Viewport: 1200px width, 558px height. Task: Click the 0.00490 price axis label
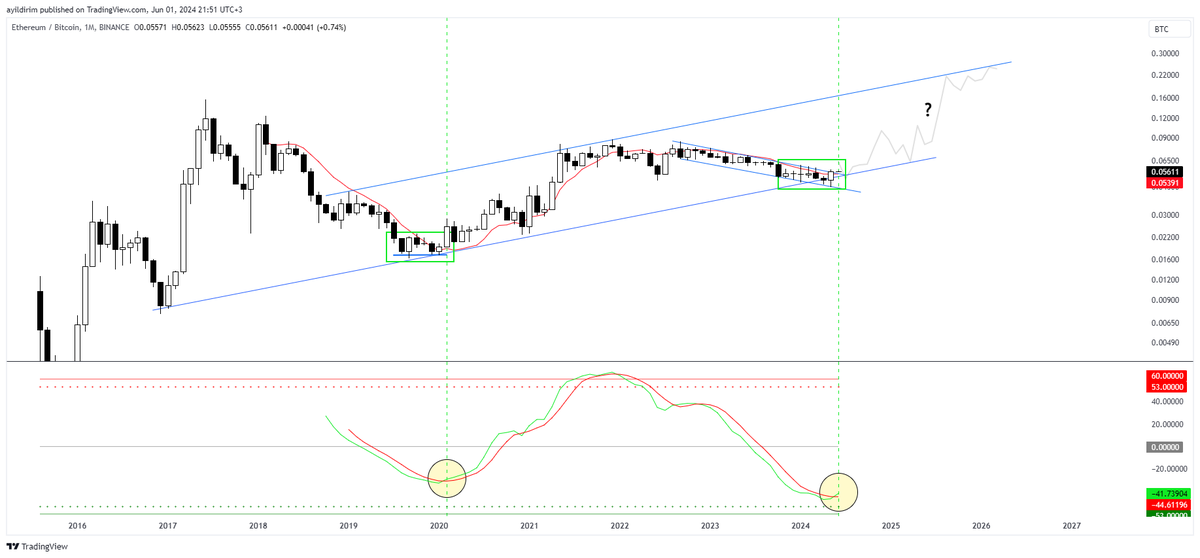pos(1165,342)
